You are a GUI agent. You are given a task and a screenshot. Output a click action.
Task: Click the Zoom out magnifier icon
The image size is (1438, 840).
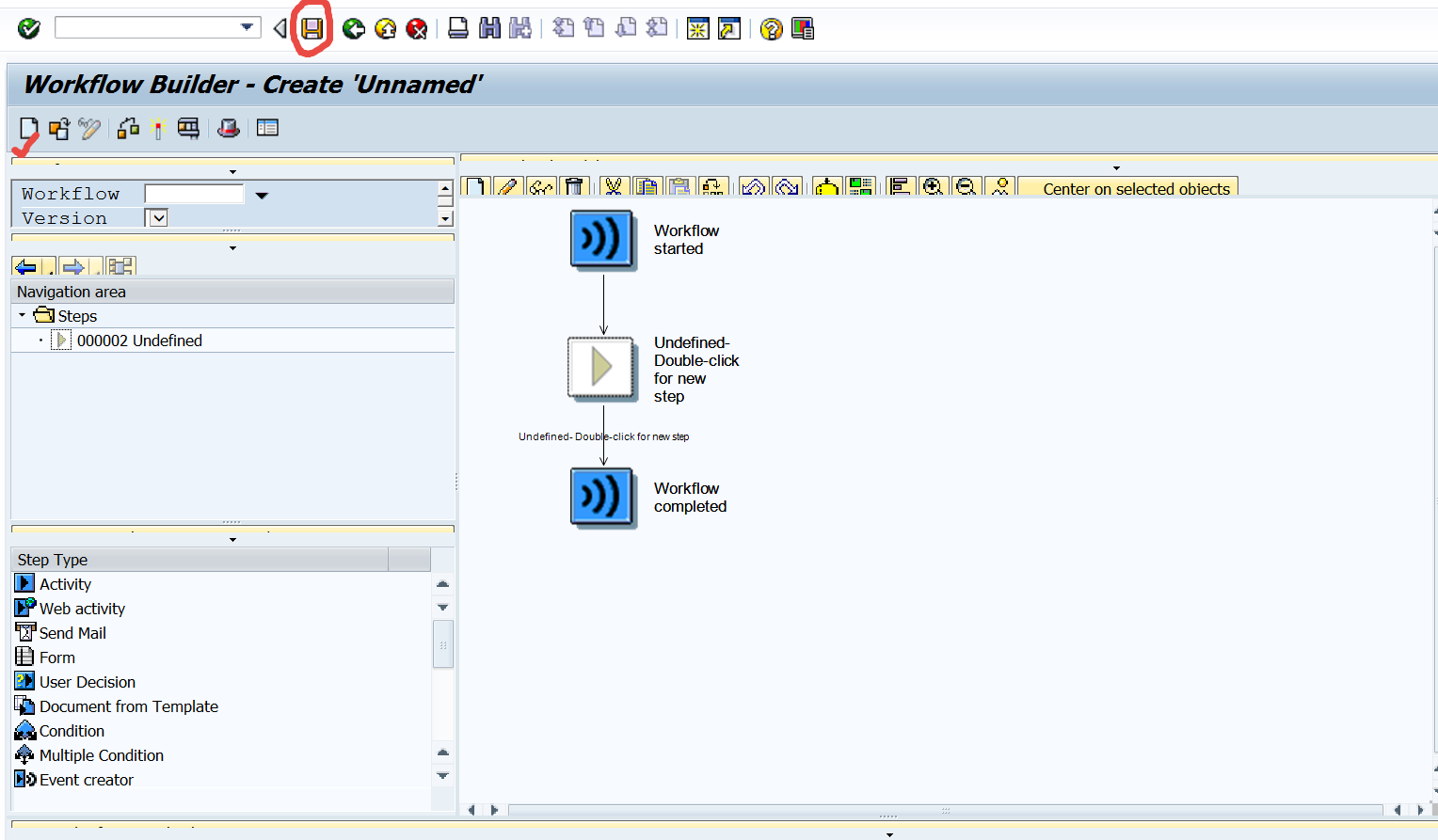pyautogui.click(x=966, y=186)
